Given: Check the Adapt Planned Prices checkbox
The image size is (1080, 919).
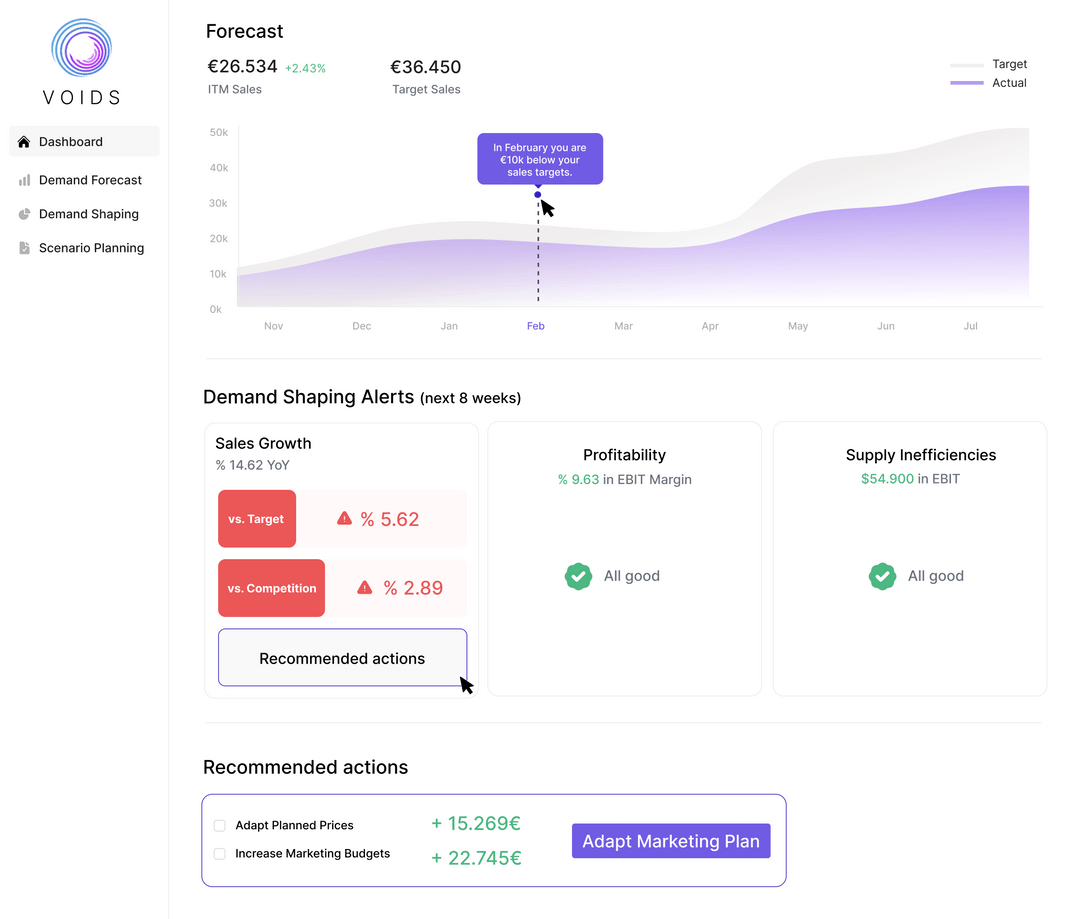Looking at the screenshot, I should click(x=220, y=825).
